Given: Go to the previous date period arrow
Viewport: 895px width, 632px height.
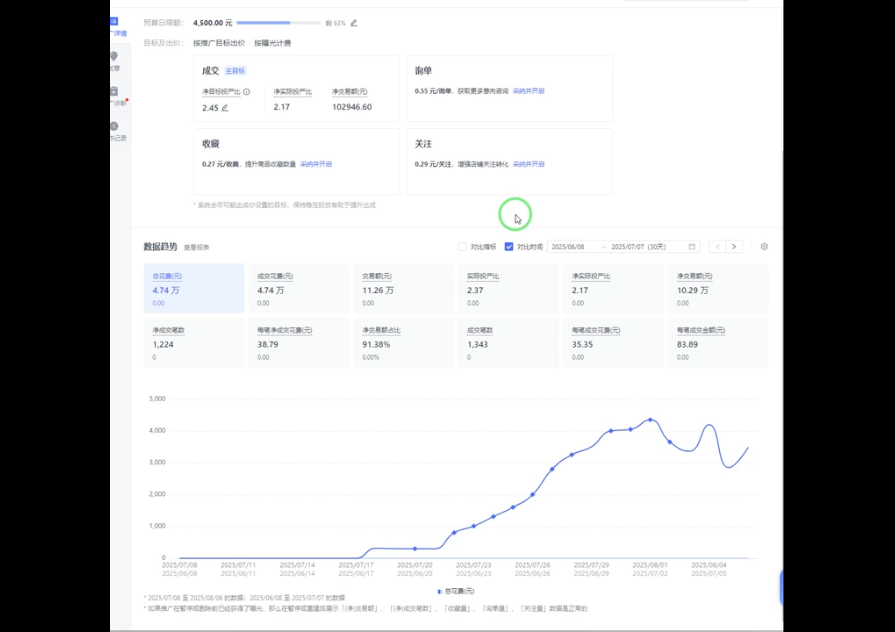Looking at the screenshot, I should (717, 246).
